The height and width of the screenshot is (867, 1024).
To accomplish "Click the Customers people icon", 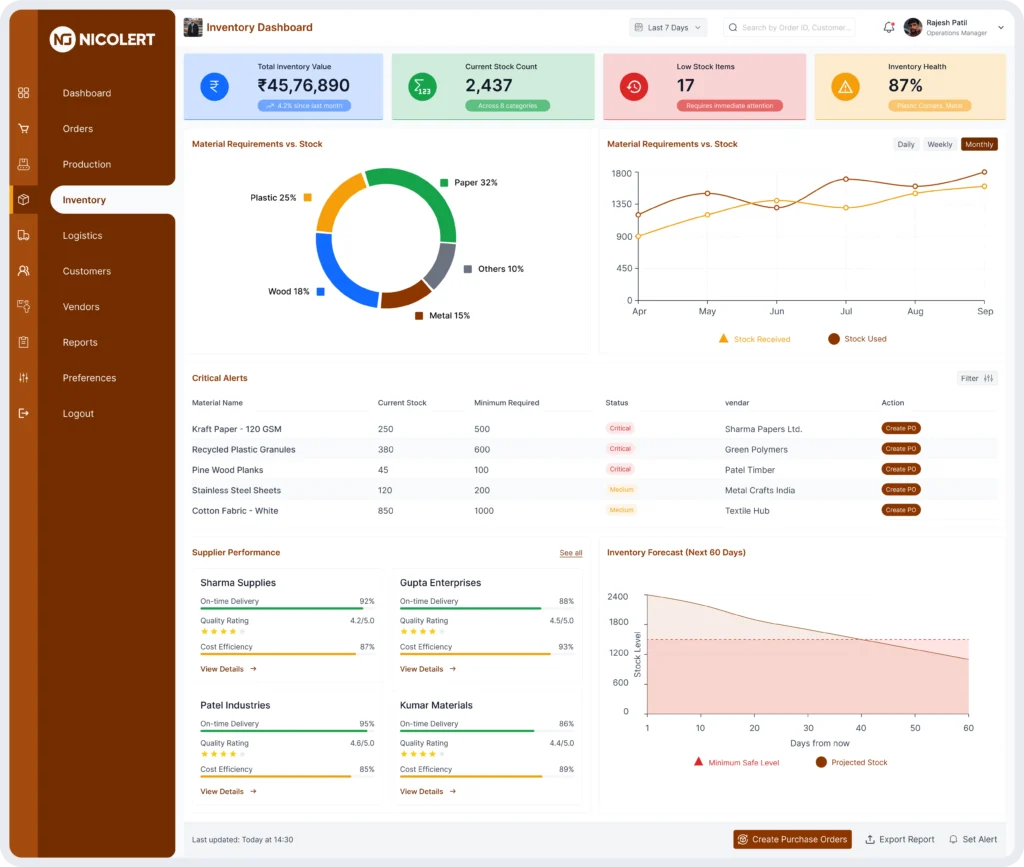I will point(24,271).
